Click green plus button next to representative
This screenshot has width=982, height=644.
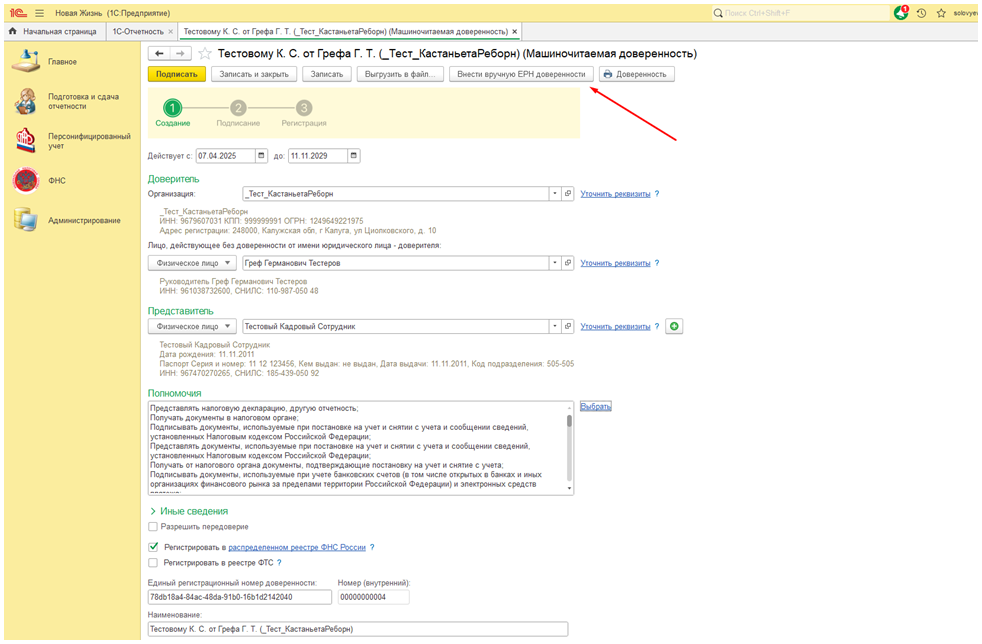point(674,326)
